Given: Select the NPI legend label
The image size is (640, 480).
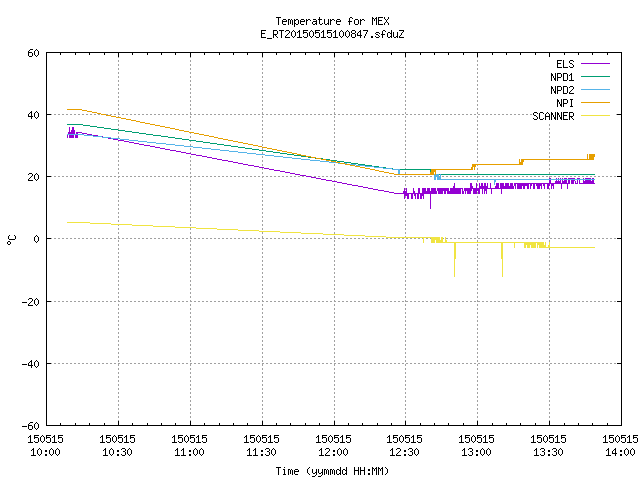Looking at the screenshot, I should pyautogui.click(x=565, y=103).
